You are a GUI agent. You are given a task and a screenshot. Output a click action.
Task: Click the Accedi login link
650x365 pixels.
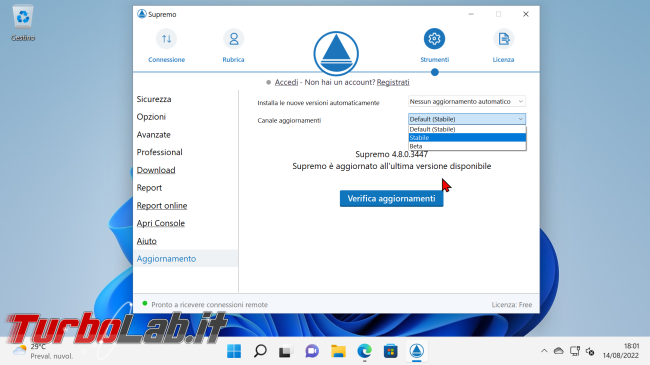pos(286,82)
